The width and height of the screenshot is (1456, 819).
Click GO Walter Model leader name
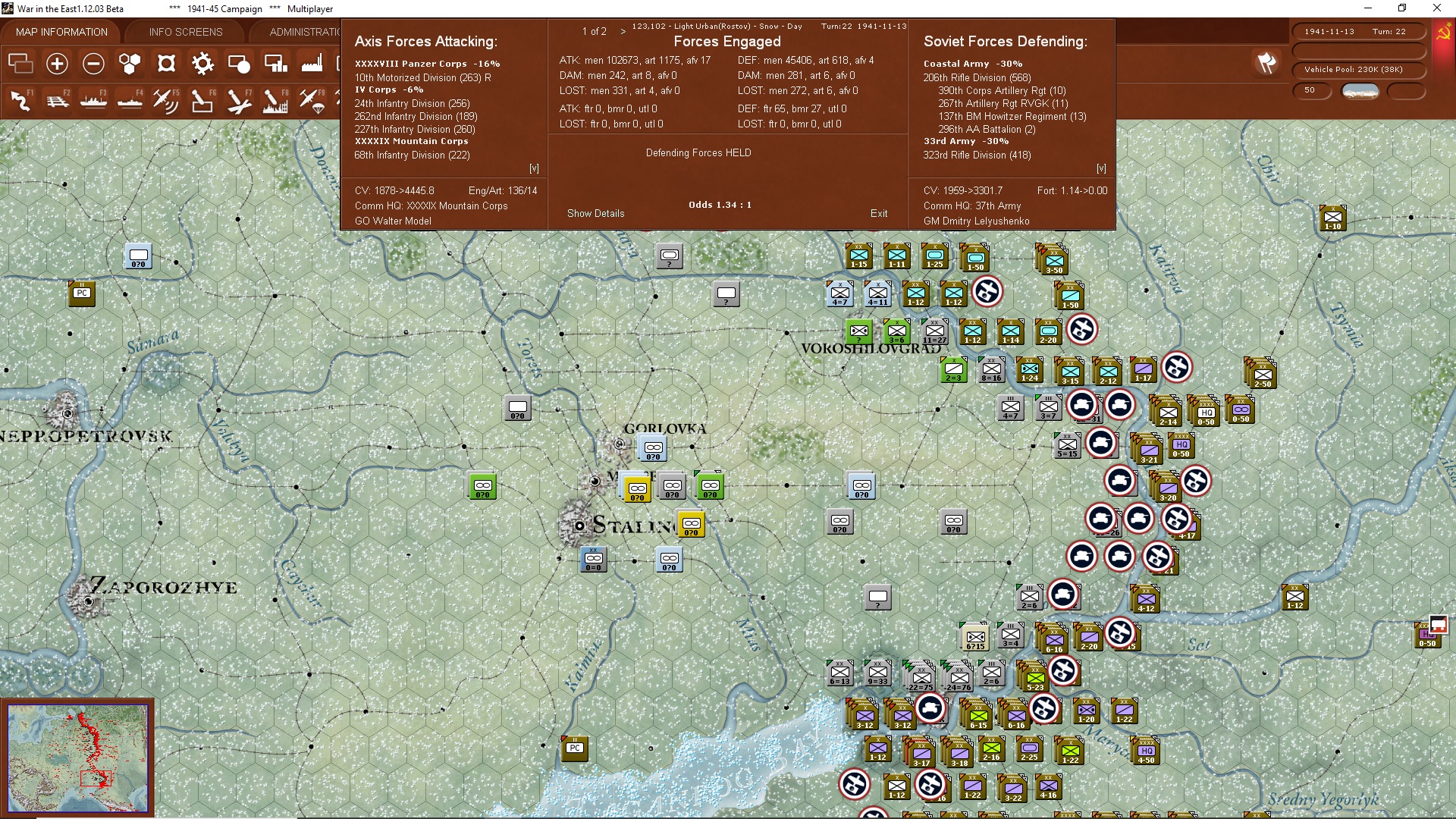coord(393,221)
